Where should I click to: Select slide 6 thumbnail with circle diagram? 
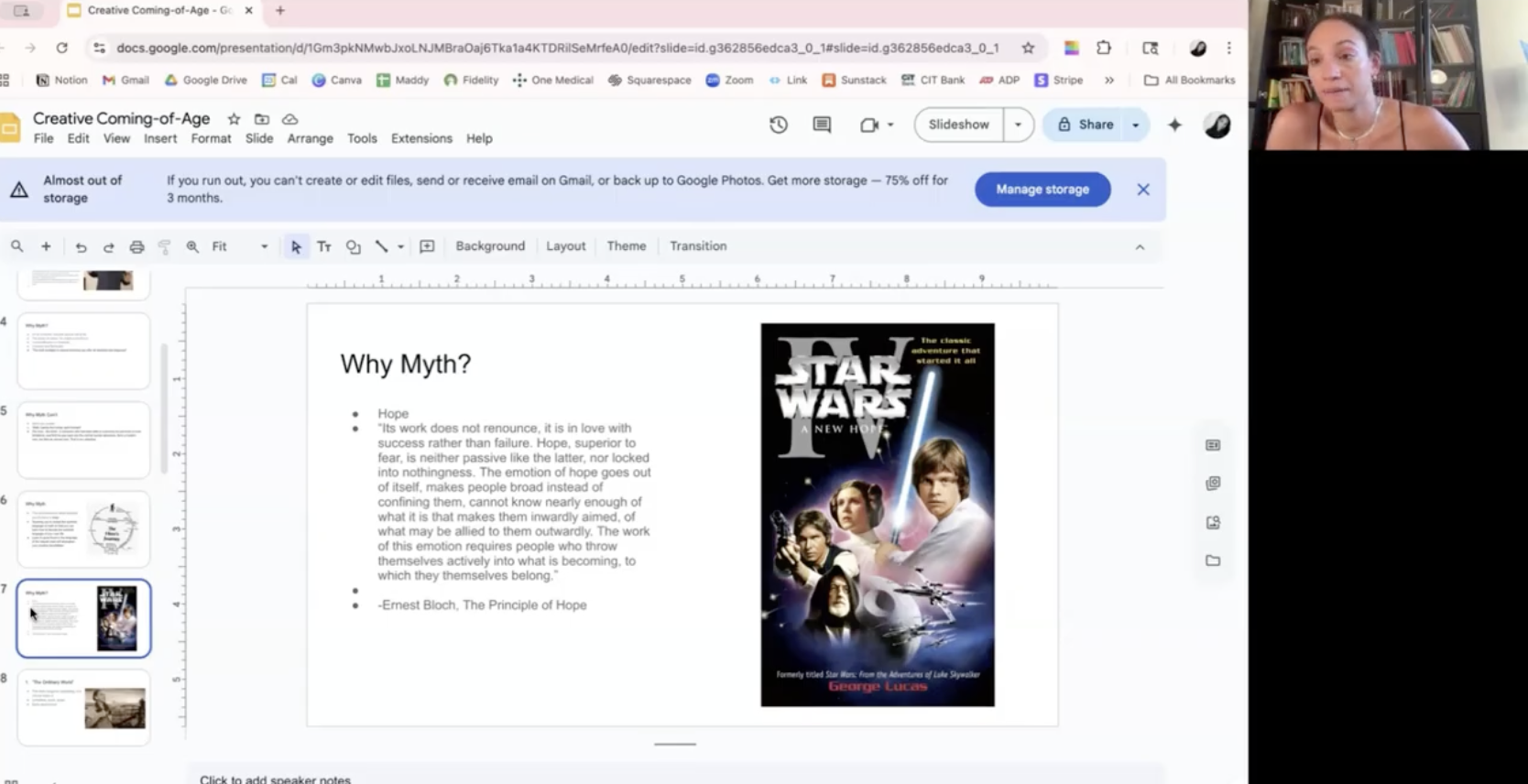point(83,528)
